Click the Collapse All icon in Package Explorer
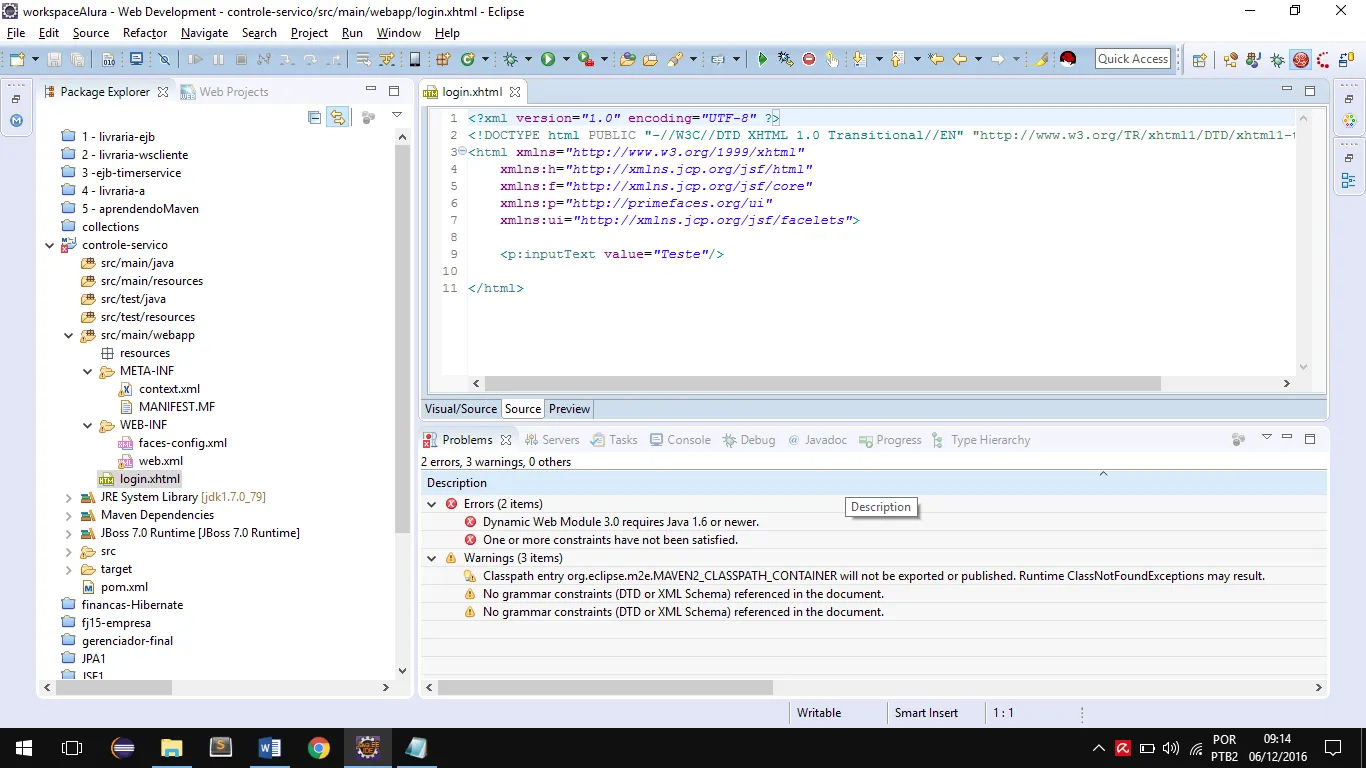 (315, 118)
